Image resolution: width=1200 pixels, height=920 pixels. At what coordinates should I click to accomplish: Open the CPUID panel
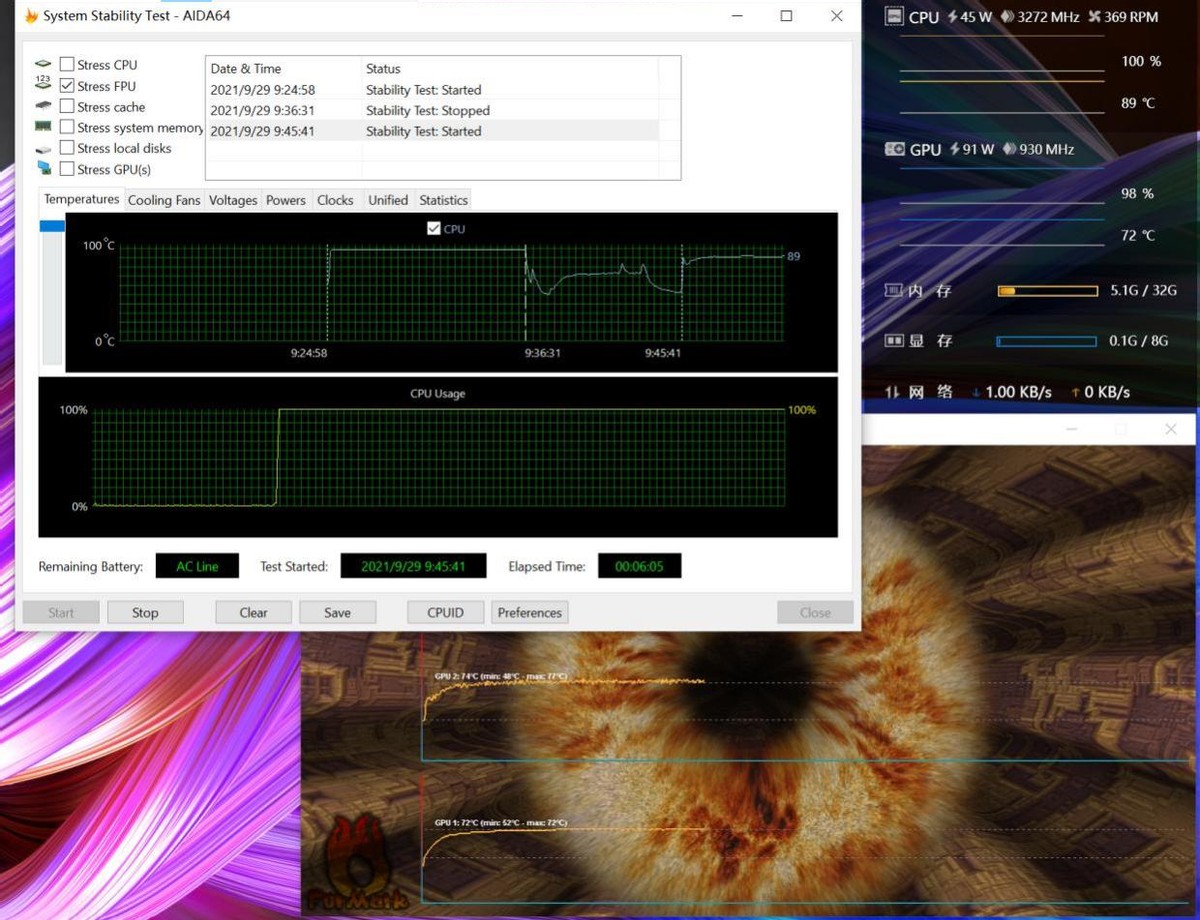point(445,613)
